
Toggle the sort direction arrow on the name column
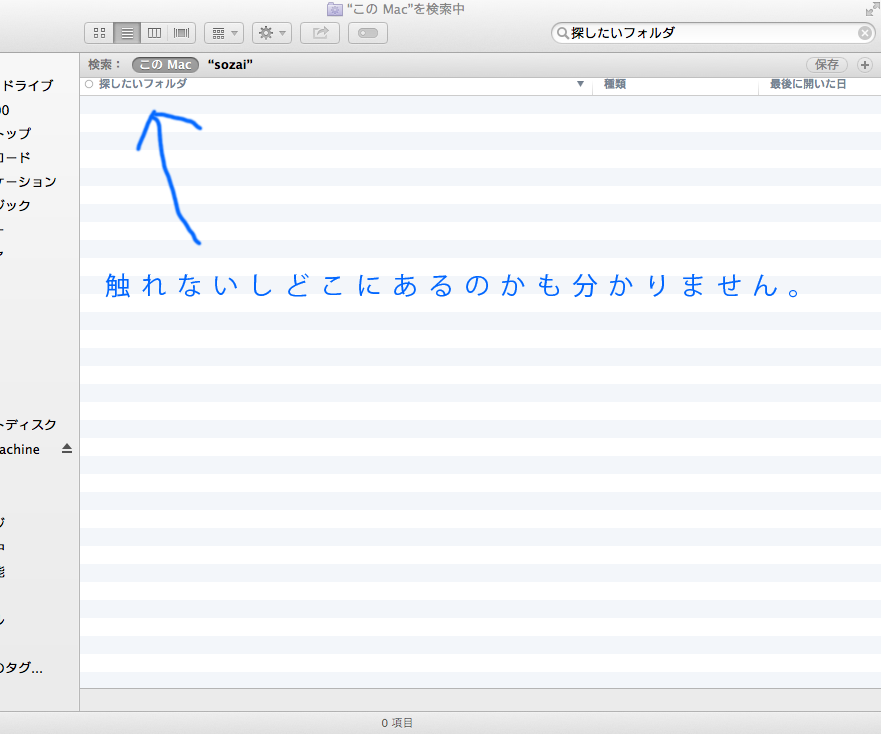point(580,85)
